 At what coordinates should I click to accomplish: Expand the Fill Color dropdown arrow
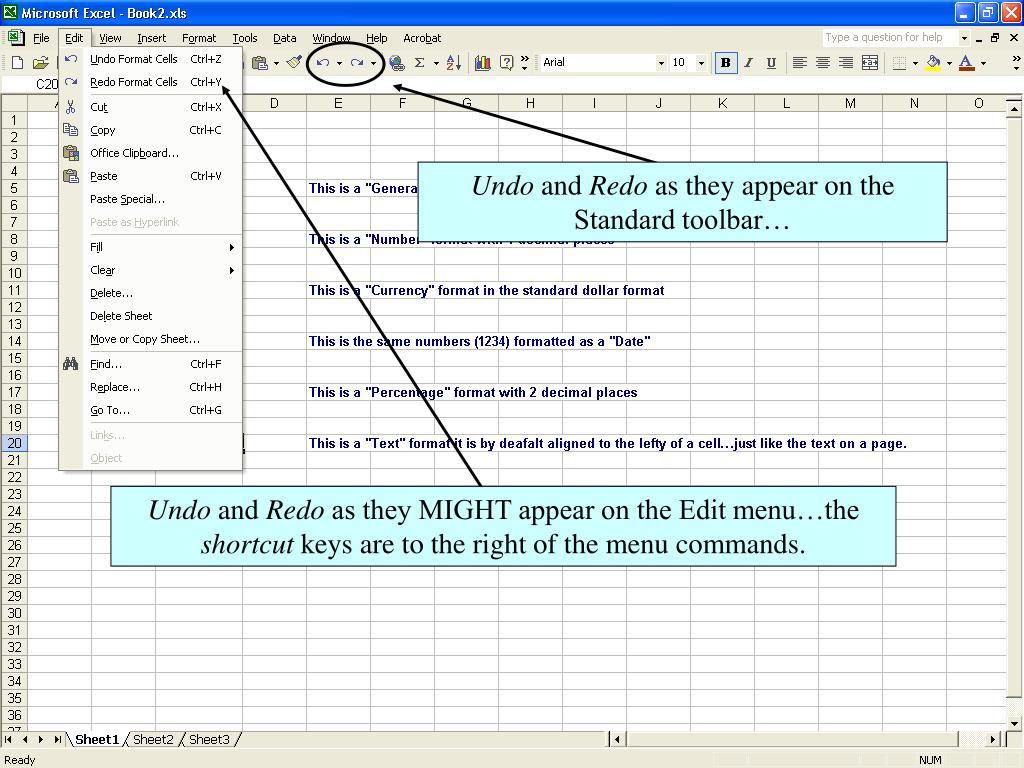point(949,63)
